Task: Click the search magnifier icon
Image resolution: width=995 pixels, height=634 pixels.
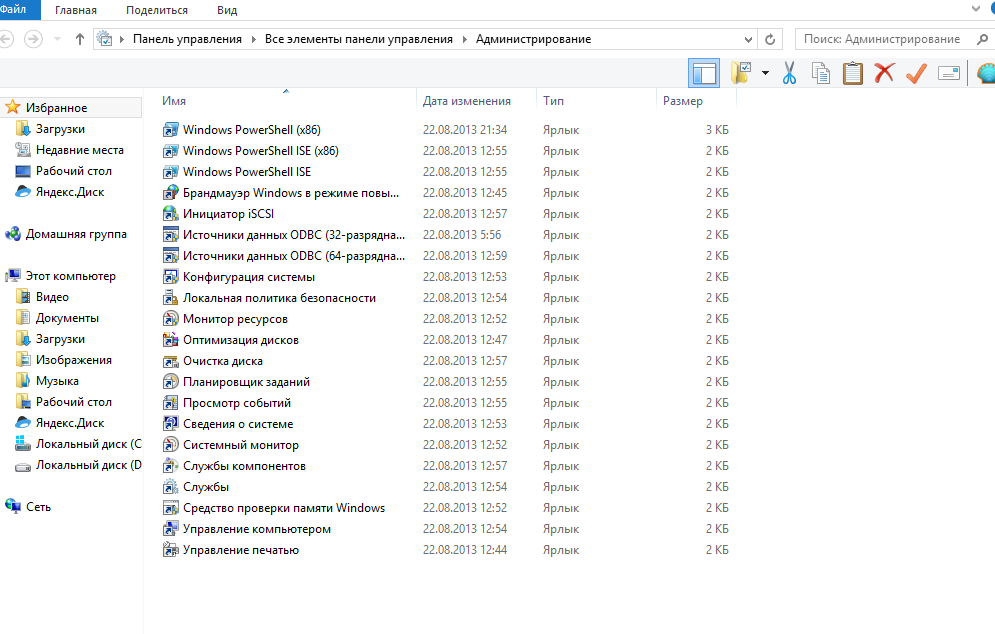Action: click(x=982, y=39)
